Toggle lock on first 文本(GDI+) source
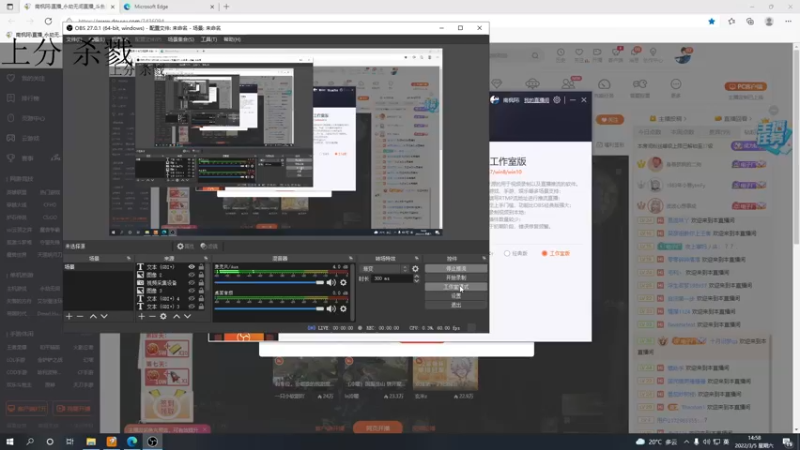 201,267
